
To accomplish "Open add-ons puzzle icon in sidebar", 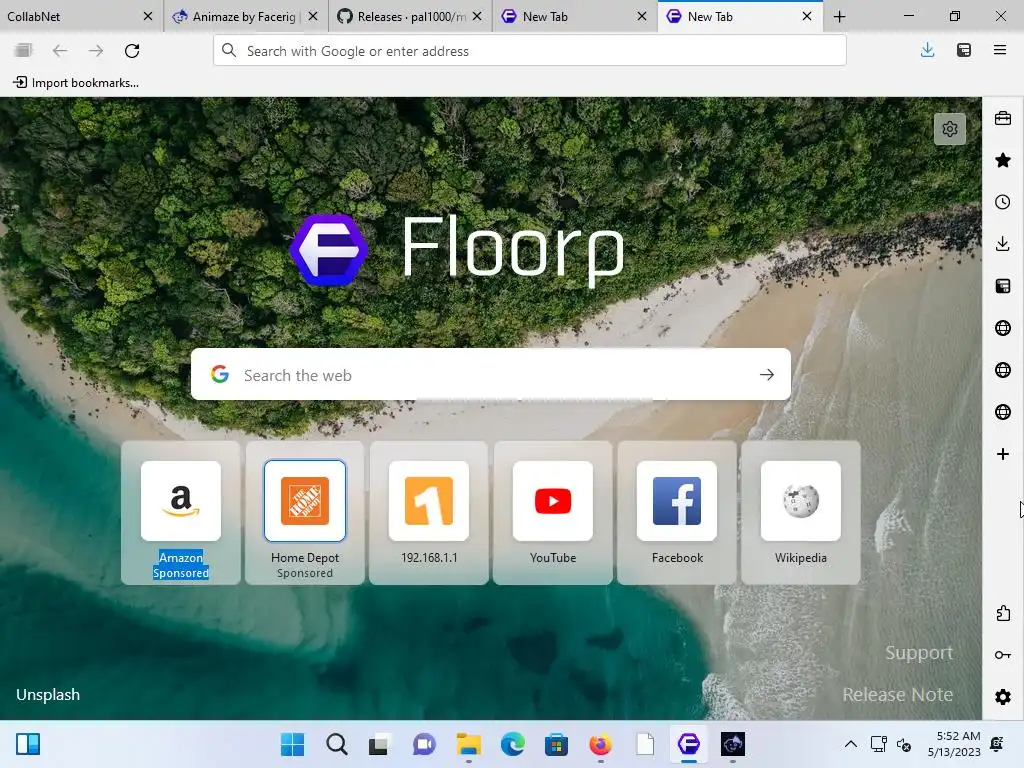I will [x=1003, y=613].
